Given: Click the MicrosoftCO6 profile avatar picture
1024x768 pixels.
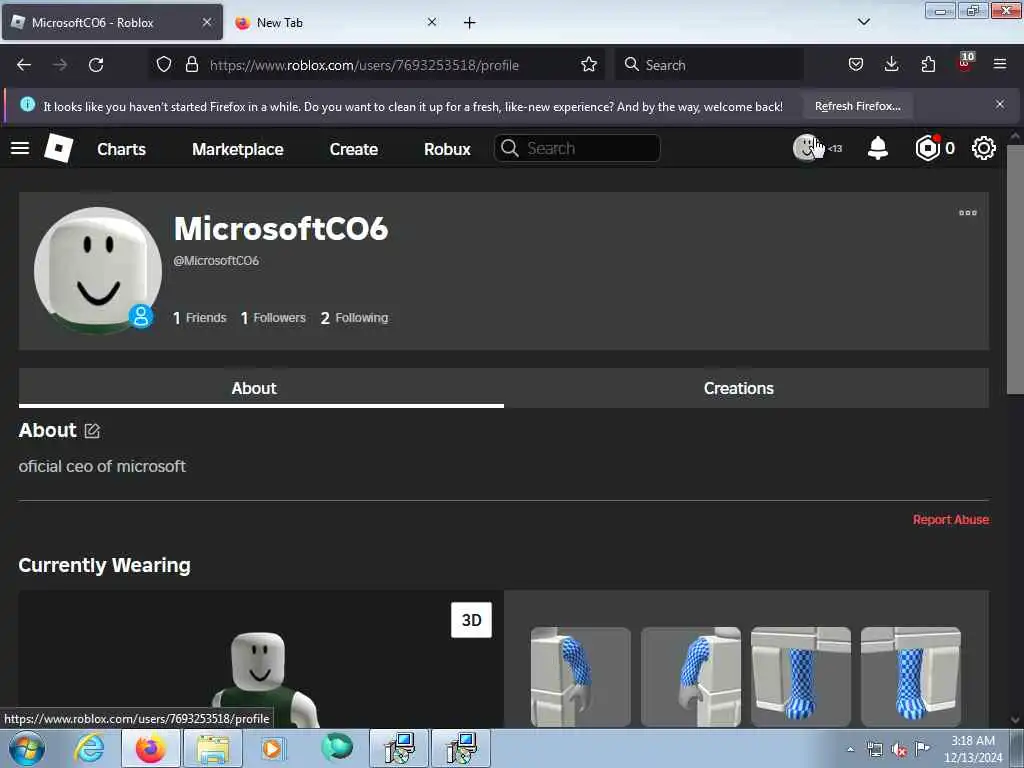Looking at the screenshot, I should (98, 270).
